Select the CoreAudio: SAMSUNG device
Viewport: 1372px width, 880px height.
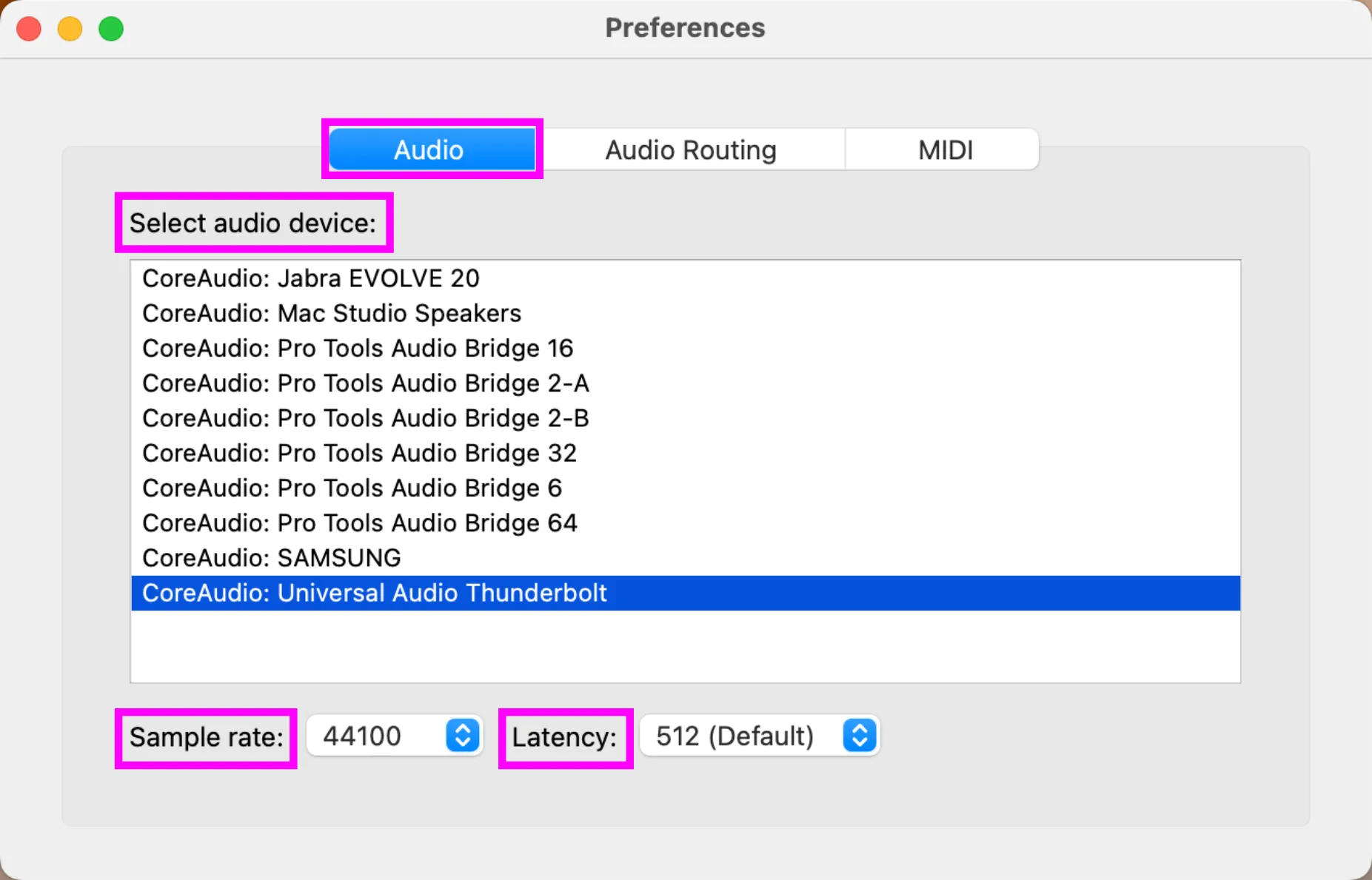(272, 558)
